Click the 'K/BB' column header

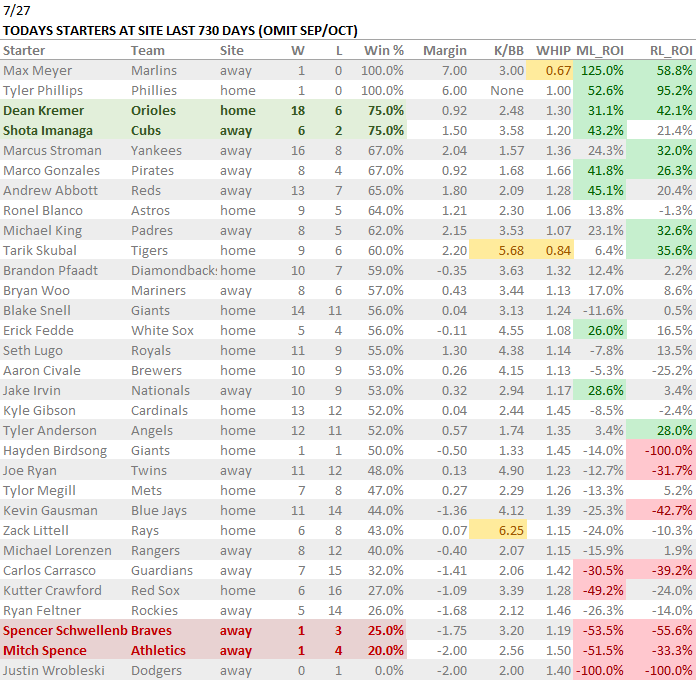pos(509,51)
